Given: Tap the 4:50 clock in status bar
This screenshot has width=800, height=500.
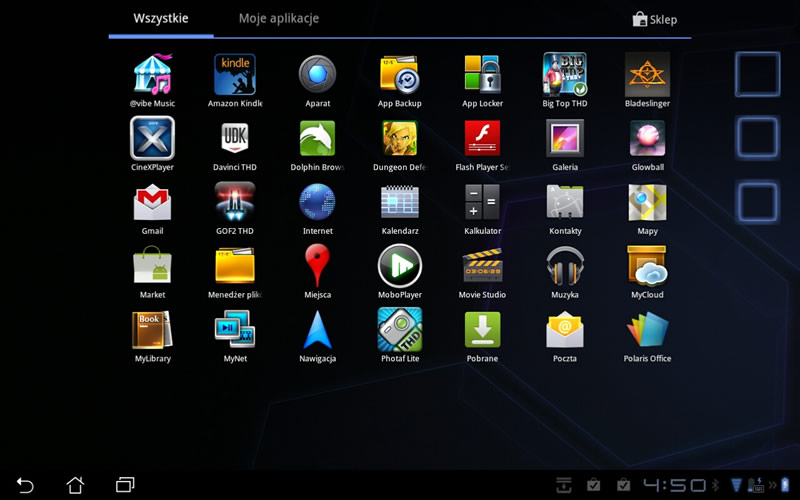Looking at the screenshot, I should pyautogui.click(x=674, y=485).
